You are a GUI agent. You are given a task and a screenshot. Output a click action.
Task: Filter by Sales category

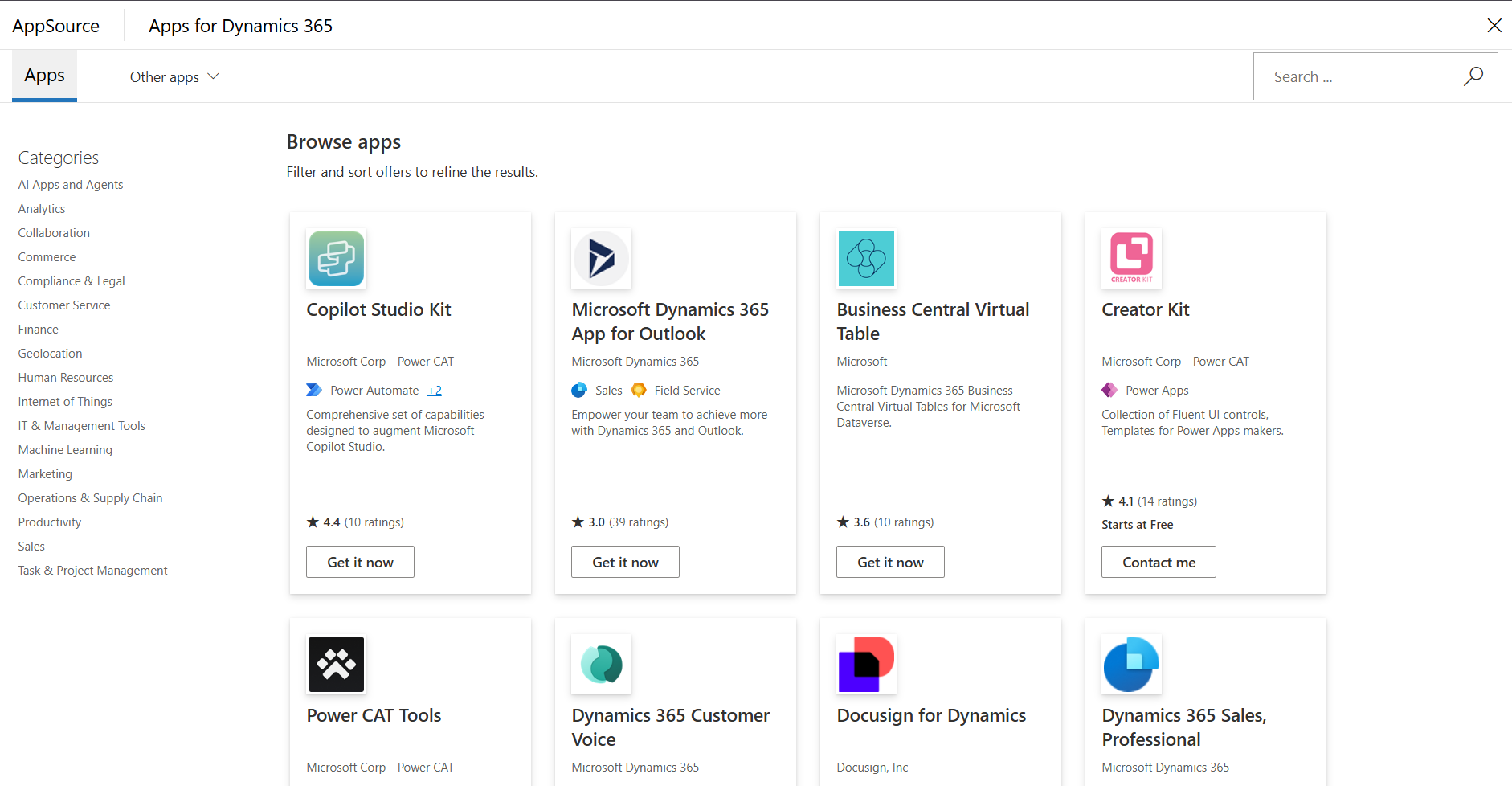31,547
